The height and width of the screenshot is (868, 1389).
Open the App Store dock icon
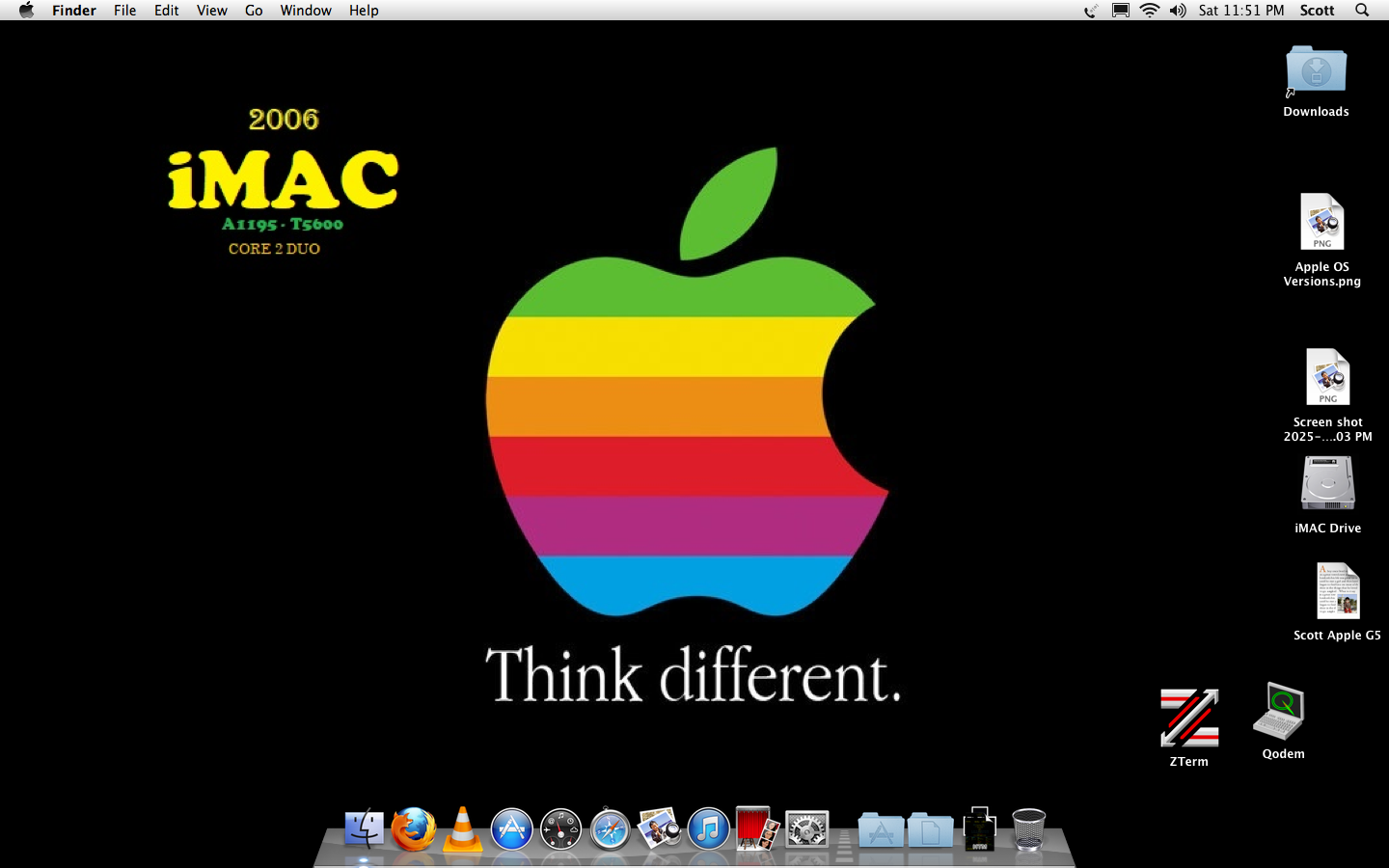(x=512, y=829)
